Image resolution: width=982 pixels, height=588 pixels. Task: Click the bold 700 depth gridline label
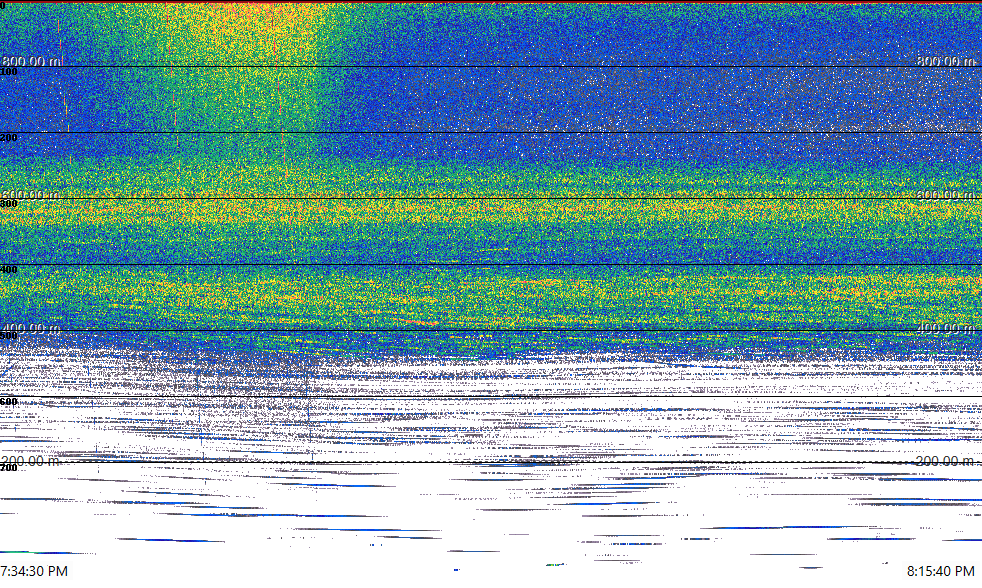coord(9,468)
